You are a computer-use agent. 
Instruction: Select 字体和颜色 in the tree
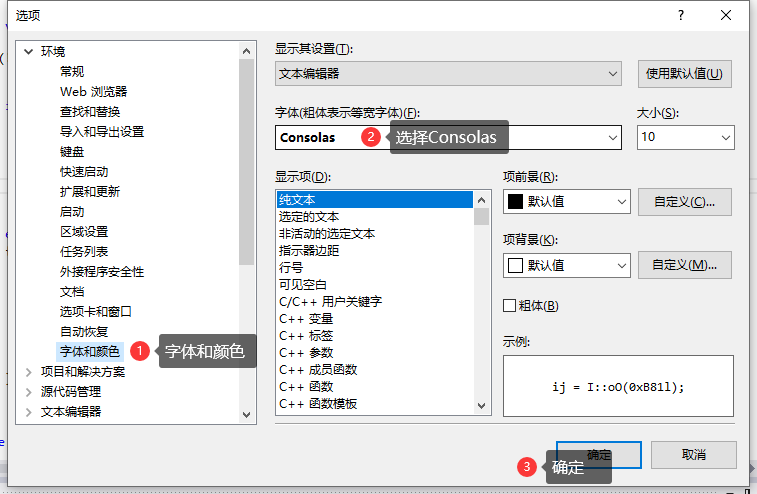90,352
